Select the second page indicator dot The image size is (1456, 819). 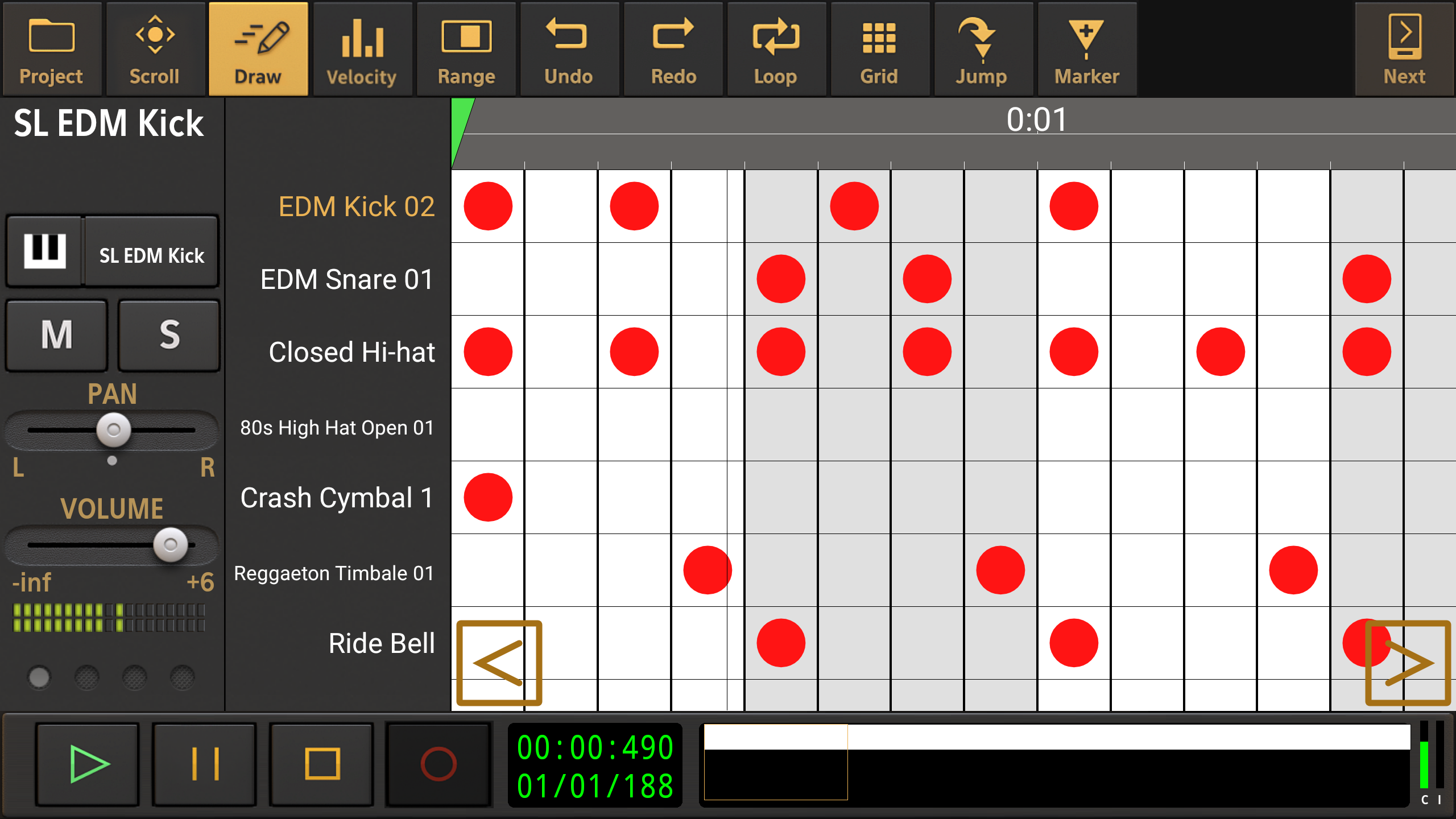[x=87, y=677]
